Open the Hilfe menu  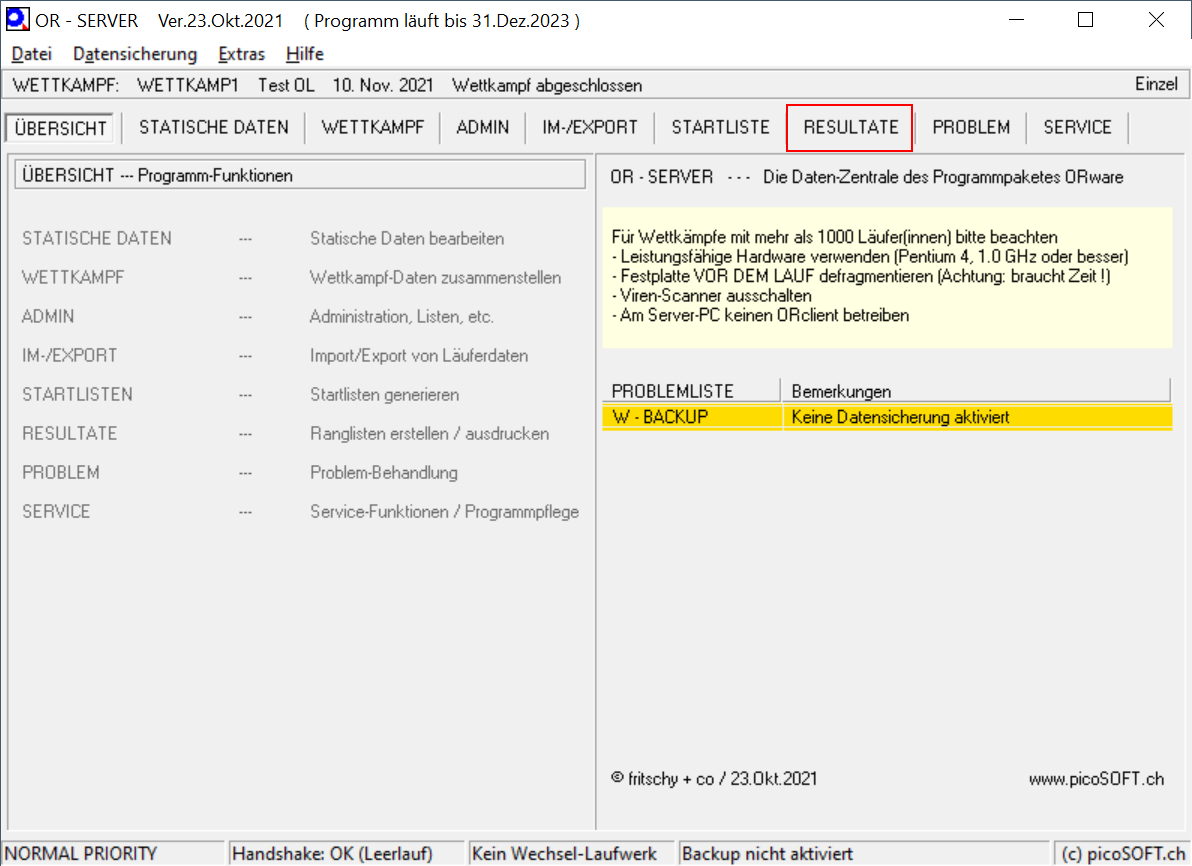click(305, 54)
